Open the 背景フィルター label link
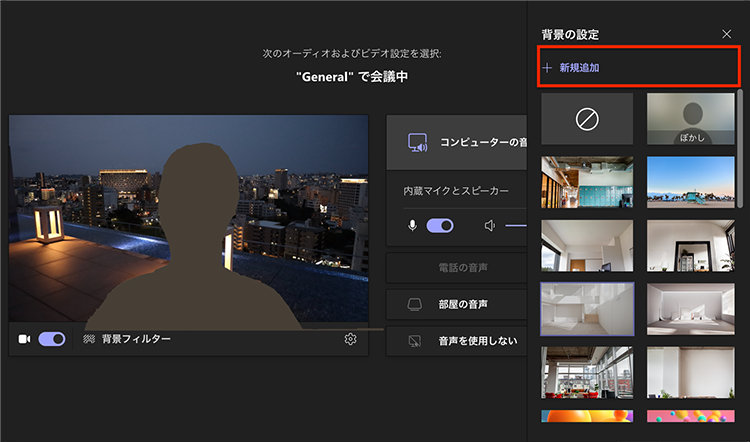The image size is (750, 442). (x=136, y=339)
